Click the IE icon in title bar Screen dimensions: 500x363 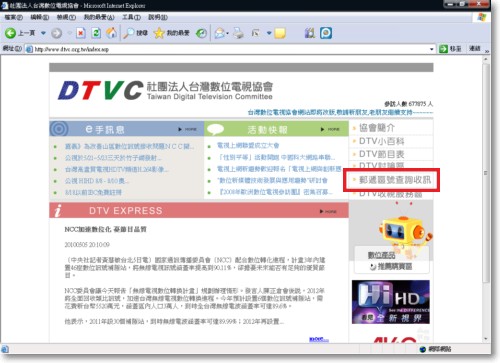[5, 5]
